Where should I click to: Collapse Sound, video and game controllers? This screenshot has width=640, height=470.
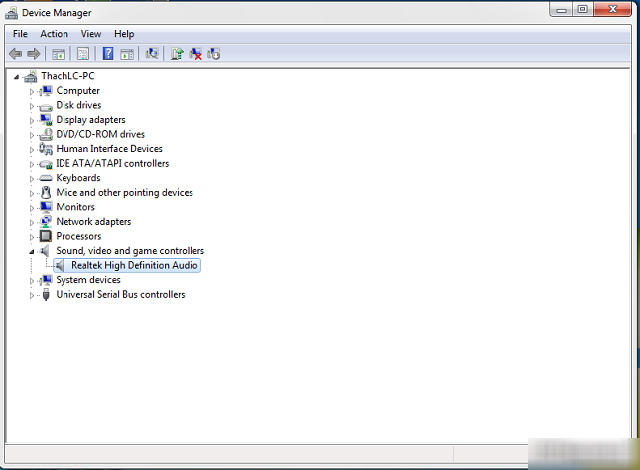[32, 251]
